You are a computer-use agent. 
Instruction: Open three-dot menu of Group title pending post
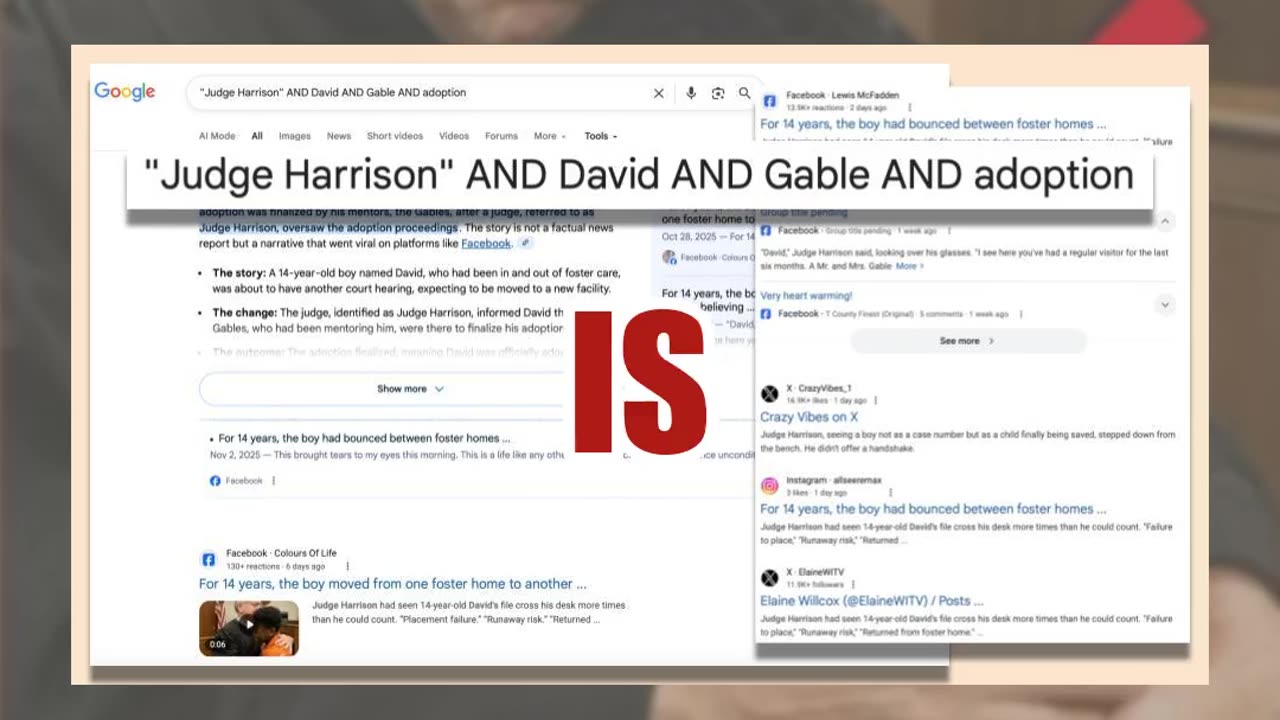coord(948,231)
